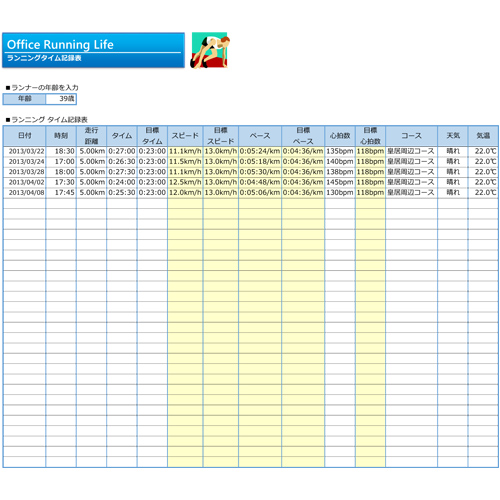
Task: Click the pace cell 0:05:18/km
Action: pyautogui.click(x=260, y=162)
